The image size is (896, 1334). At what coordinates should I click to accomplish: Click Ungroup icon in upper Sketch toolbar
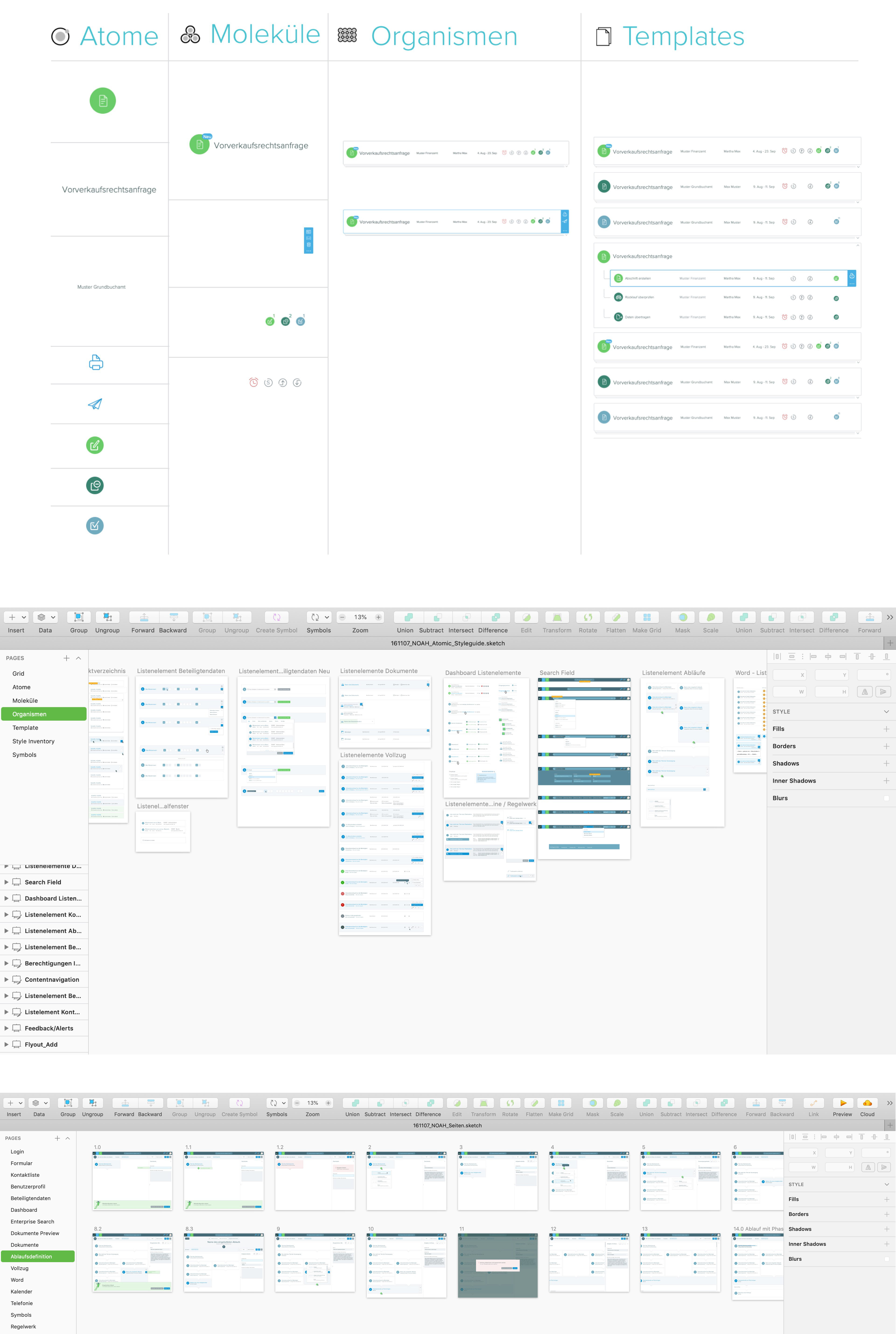coord(107,617)
